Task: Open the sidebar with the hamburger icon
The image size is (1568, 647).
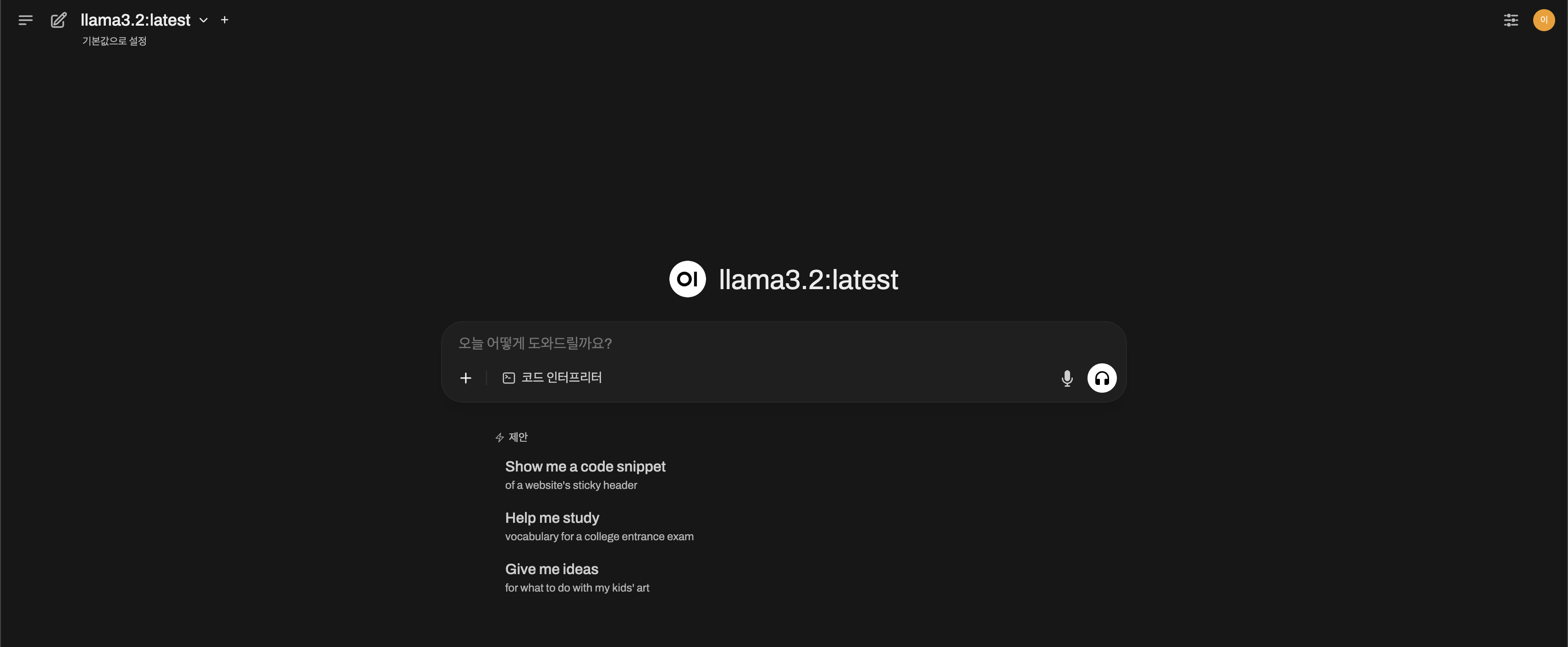Action: [x=26, y=20]
